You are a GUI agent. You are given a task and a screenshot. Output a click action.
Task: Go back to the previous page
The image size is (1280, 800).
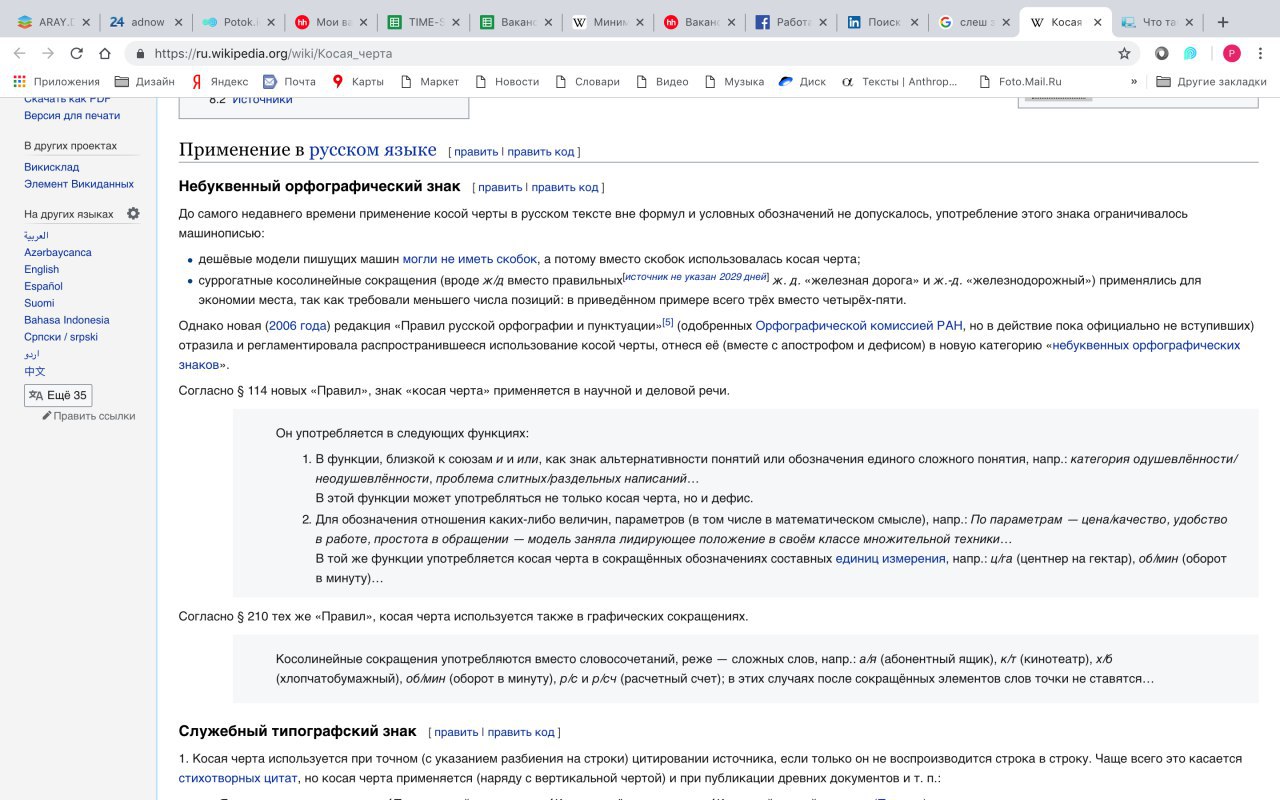pyautogui.click(x=20, y=53)
